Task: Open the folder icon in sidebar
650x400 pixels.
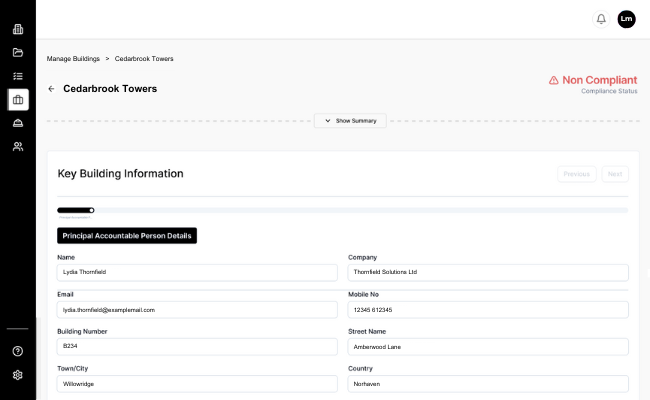Action: [x=18, y=52]
